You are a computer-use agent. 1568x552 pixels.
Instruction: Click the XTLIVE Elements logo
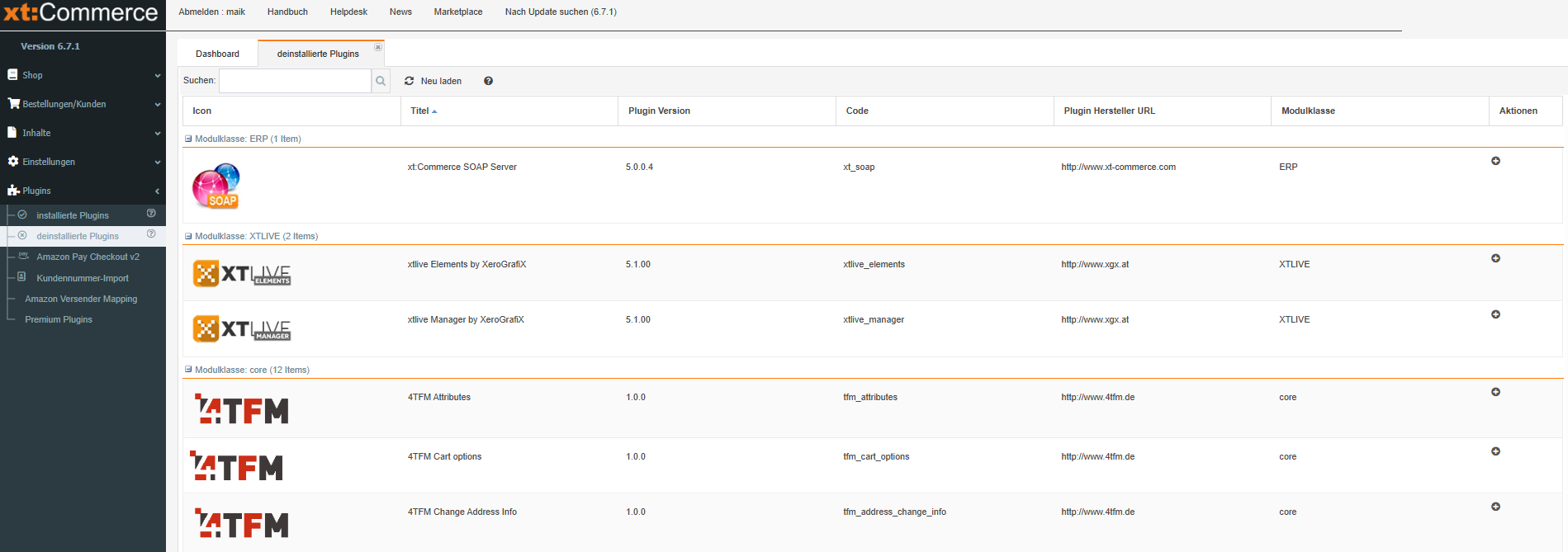(242, 273)
